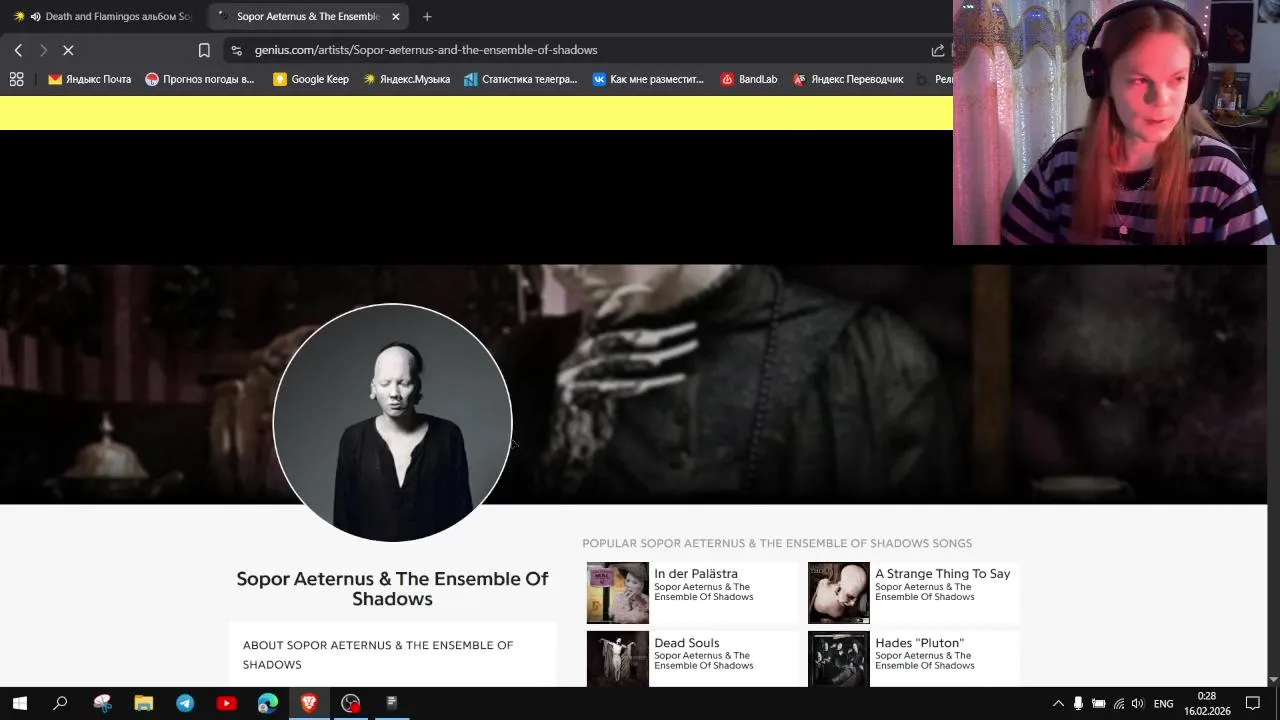Open Dead Souls song

(x=687, y=643)
